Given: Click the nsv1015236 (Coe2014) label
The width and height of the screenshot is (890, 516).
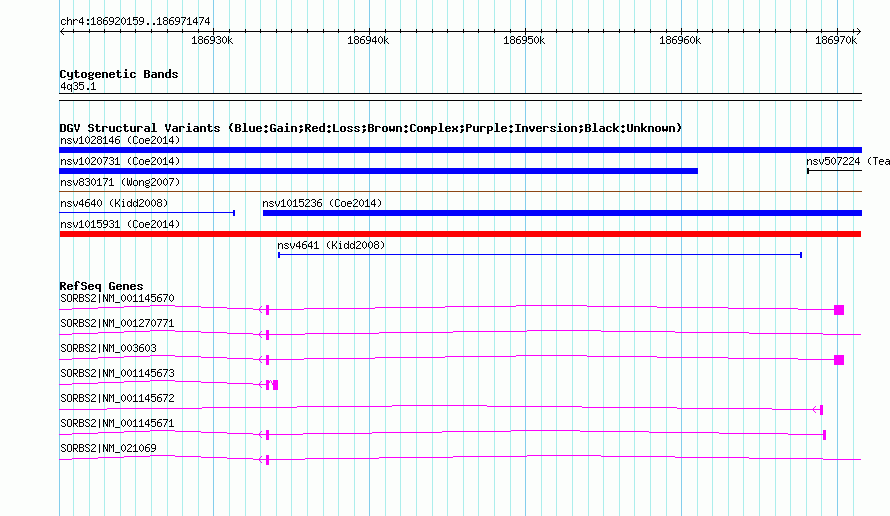Looking at the screenshot, I should [x=322, y=203].
